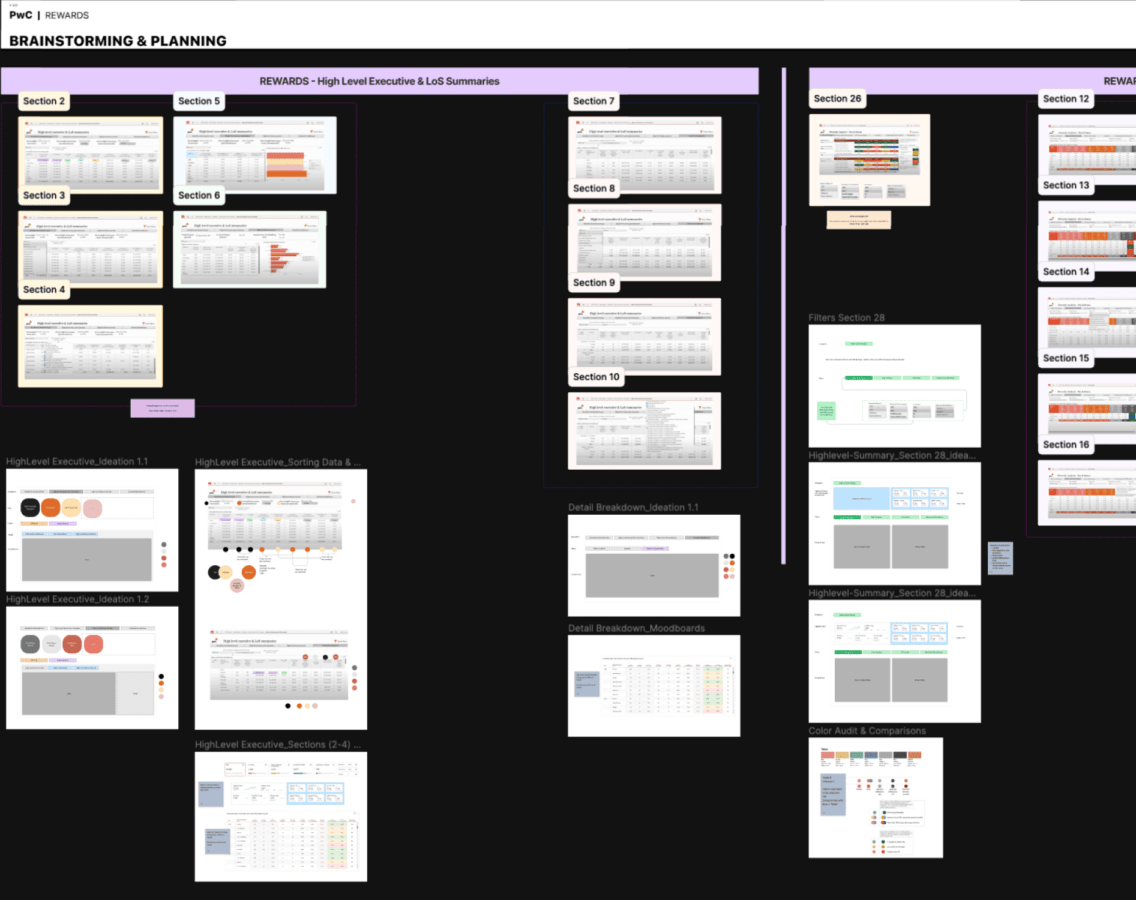This screenshot has height=900, width=1136.
Task: Click the PwC logo in the header
Action: 20,16
